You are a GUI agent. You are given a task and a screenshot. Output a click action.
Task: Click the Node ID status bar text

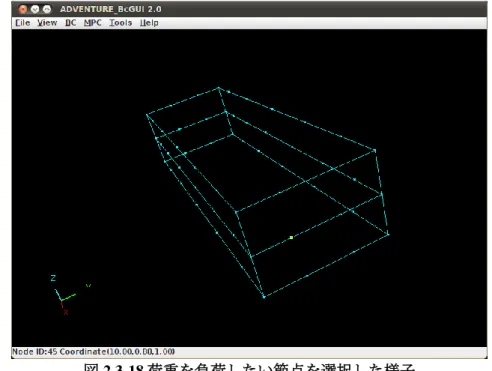(x=93, y=352)
